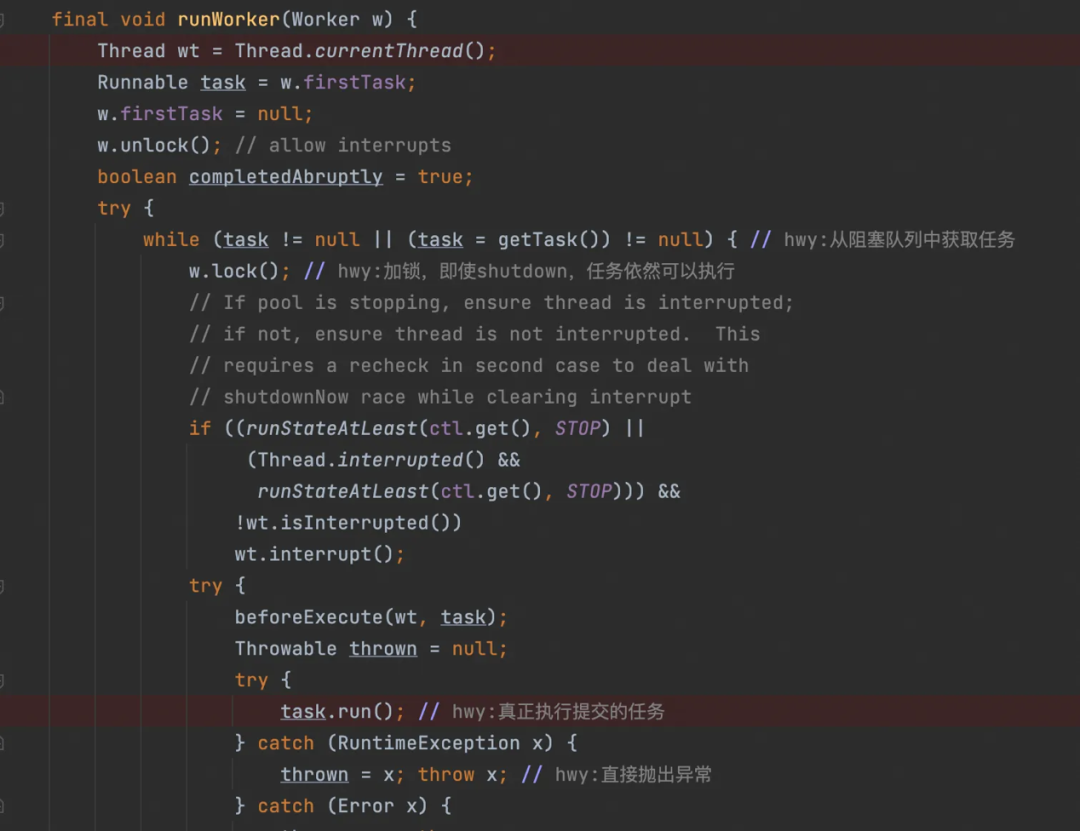
Task: Click 'Throwable thrown = null' declaration
Action: pos(371,649)
